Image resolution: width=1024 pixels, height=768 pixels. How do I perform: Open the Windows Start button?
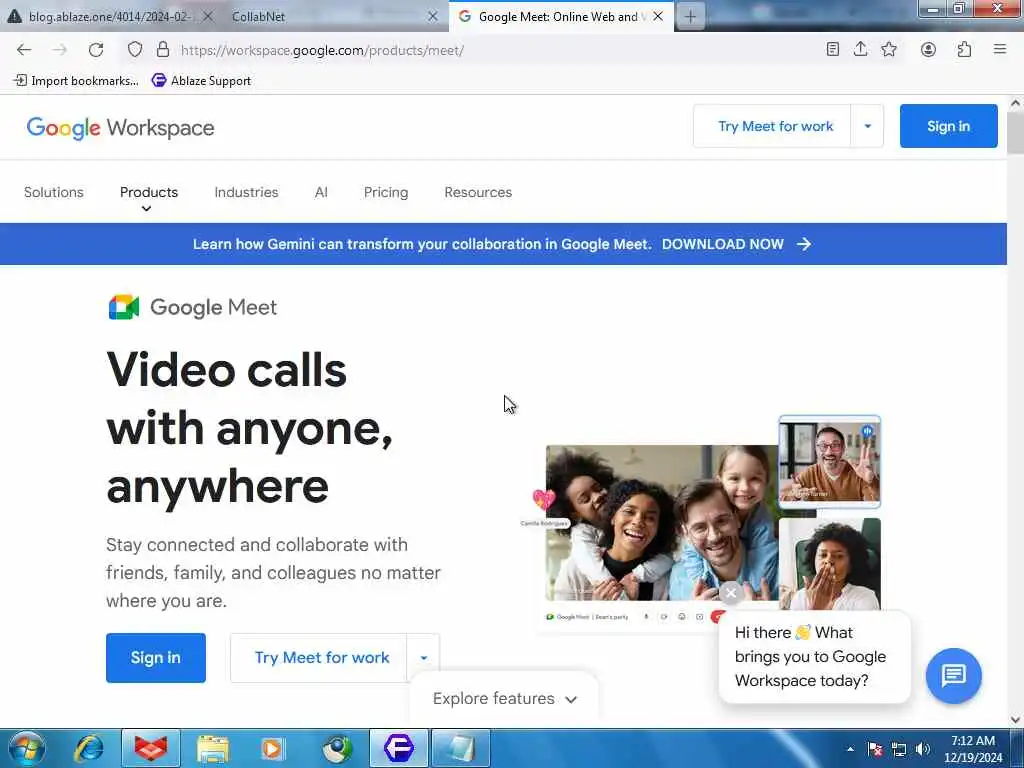[x=27, y=748]
